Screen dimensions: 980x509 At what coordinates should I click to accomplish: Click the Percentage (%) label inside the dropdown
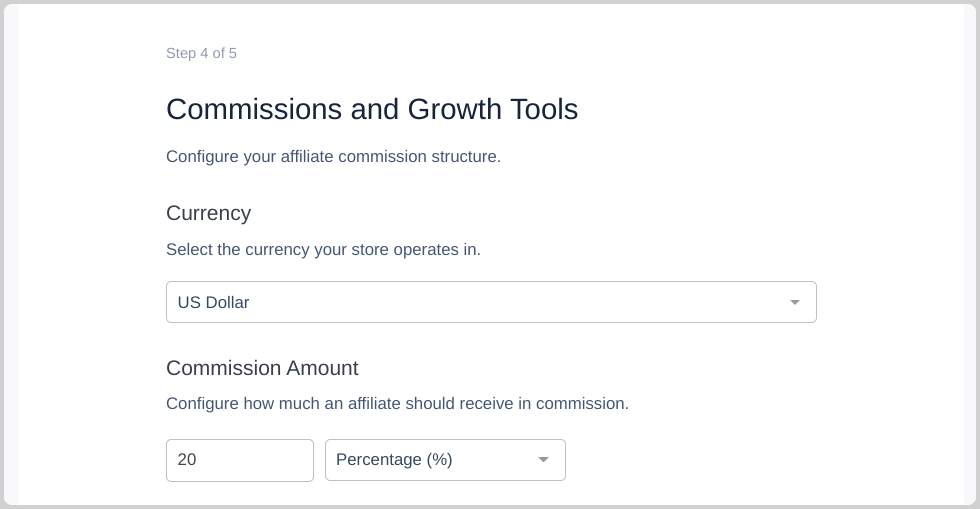[394, 460]
